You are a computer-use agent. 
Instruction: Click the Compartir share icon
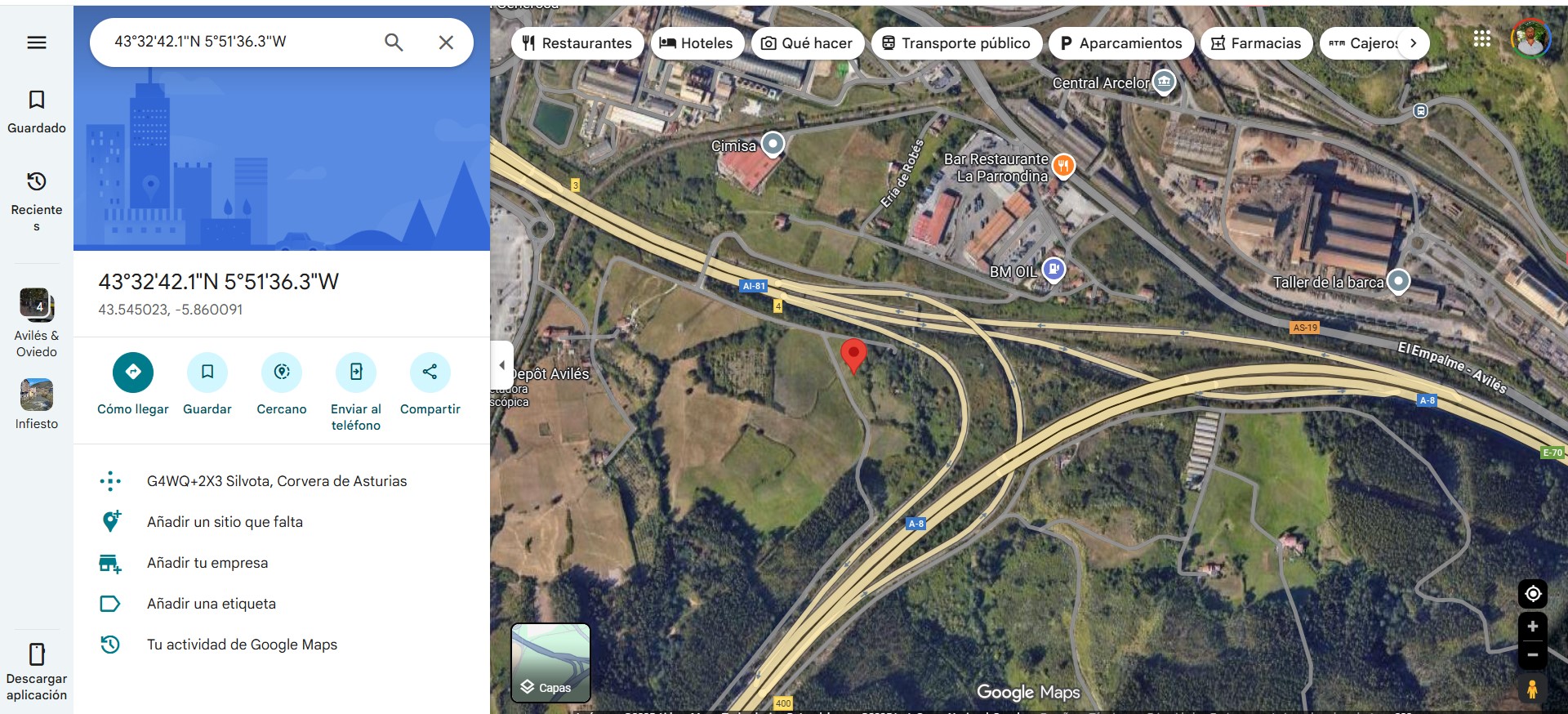(430, 373)
